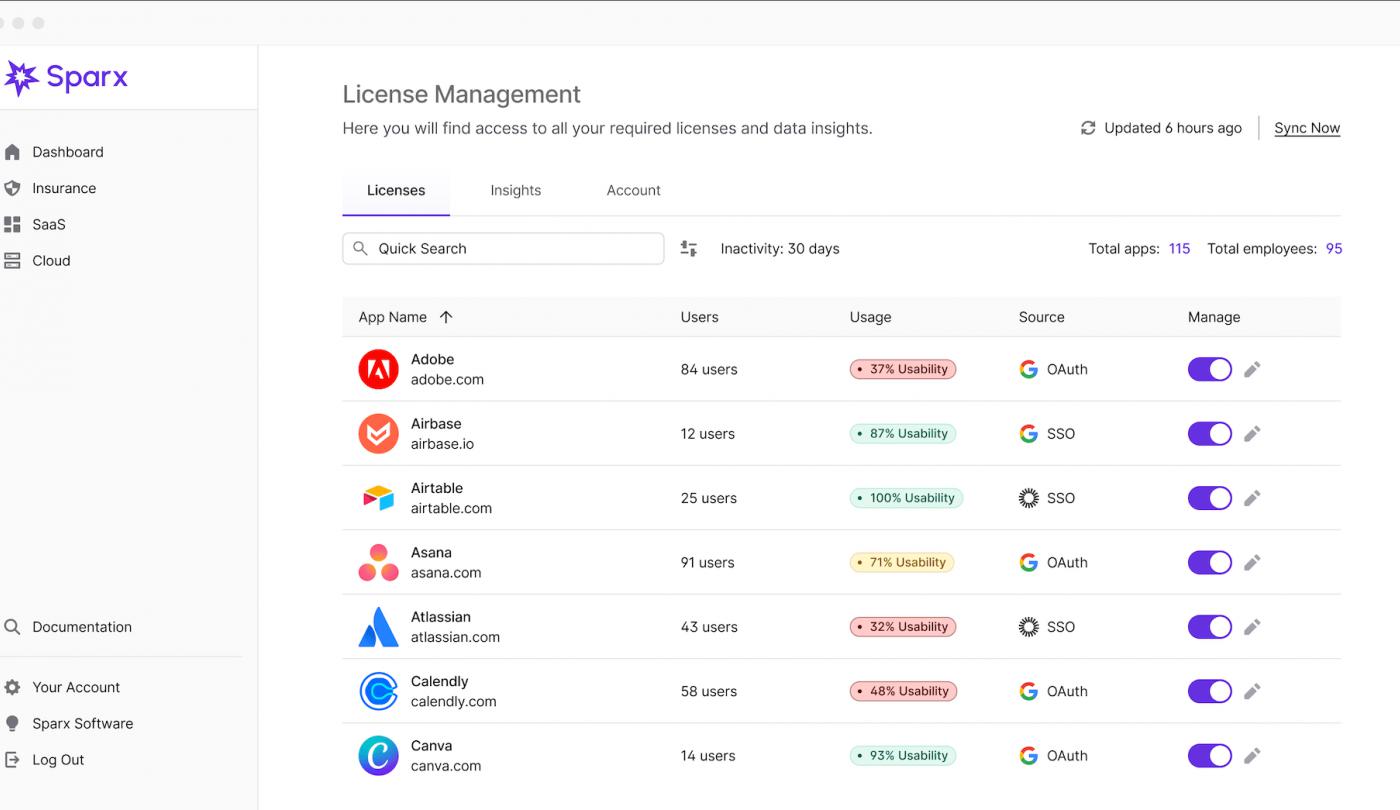Click "91 users" in Asana row
The height and width of the screenshot is (810, 1400).
pyautogui.click(x=708, y=562)
